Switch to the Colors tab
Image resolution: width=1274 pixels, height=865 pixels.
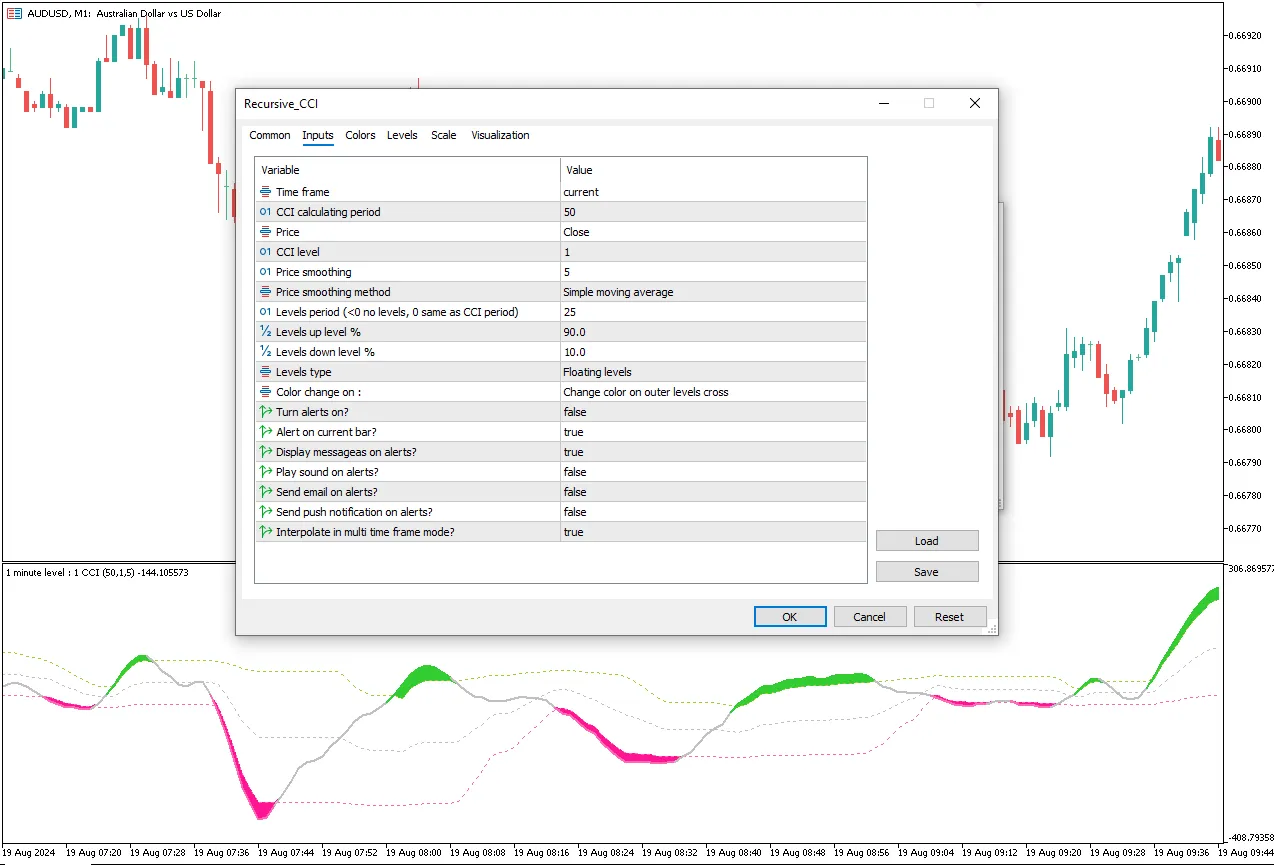[x=360, y=135]
